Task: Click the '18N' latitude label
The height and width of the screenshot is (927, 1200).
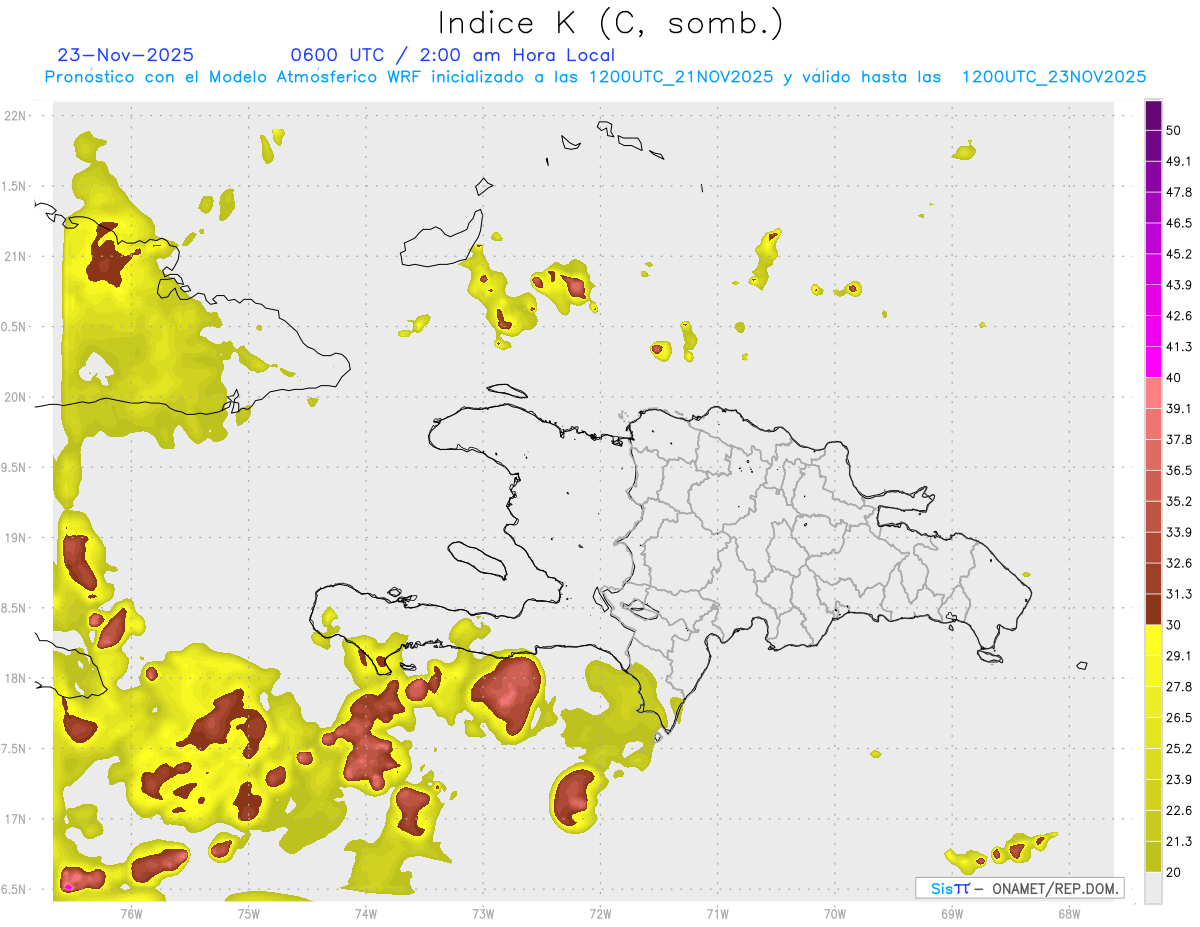Action: coord(16,678)
